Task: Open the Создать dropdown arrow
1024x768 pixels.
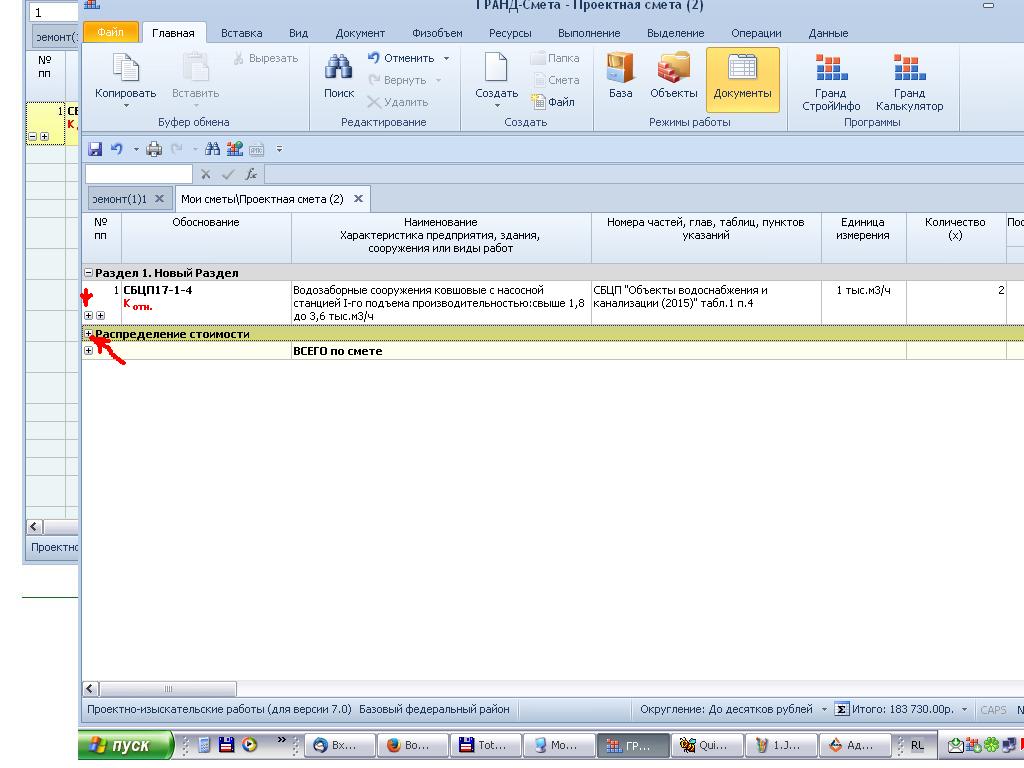Action: (x=496, y=105)
